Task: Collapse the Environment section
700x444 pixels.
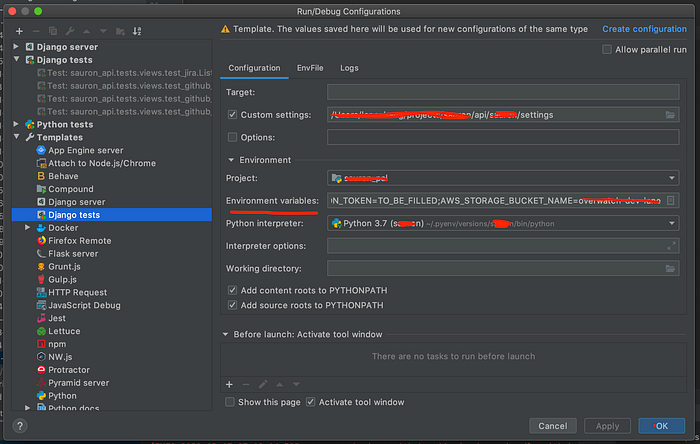Action: [231, 160]
